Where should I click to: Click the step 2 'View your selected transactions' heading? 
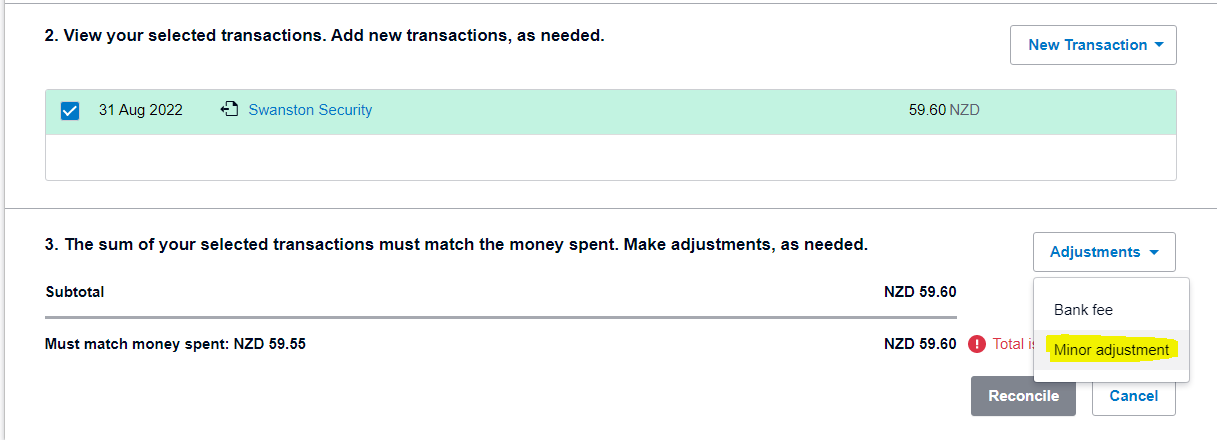(x=325, y=36)
